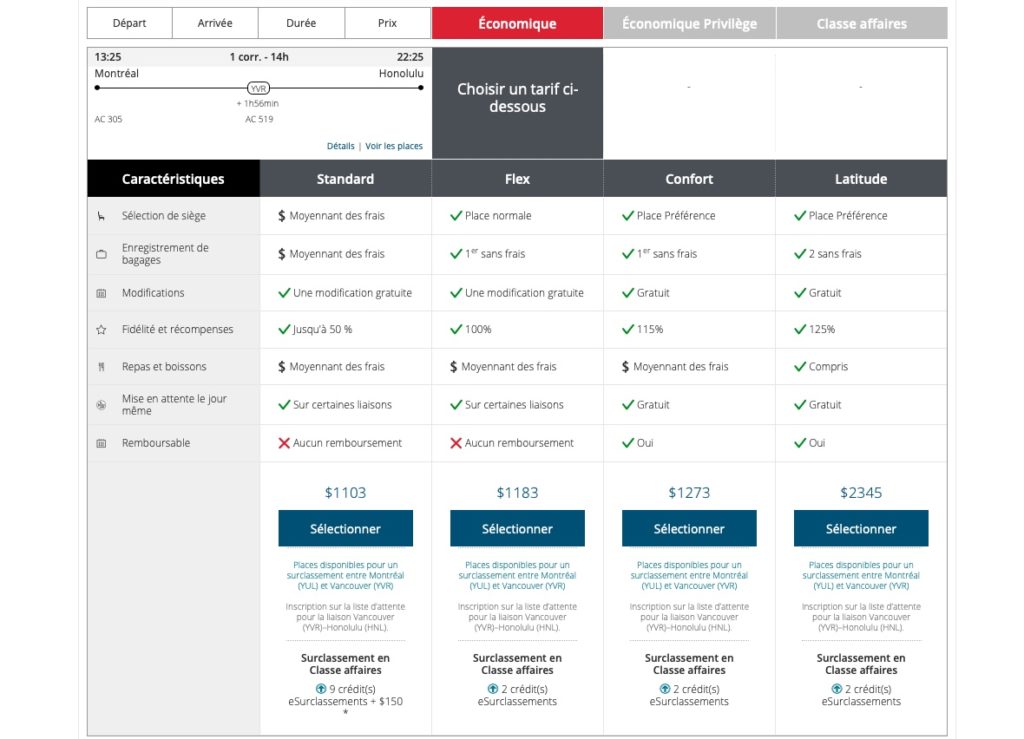Image resolution: width=1024 pixels, height=739 pixels.
Task: Choose the Confort fare Sélectionner button
Action: tap(689, 528)
